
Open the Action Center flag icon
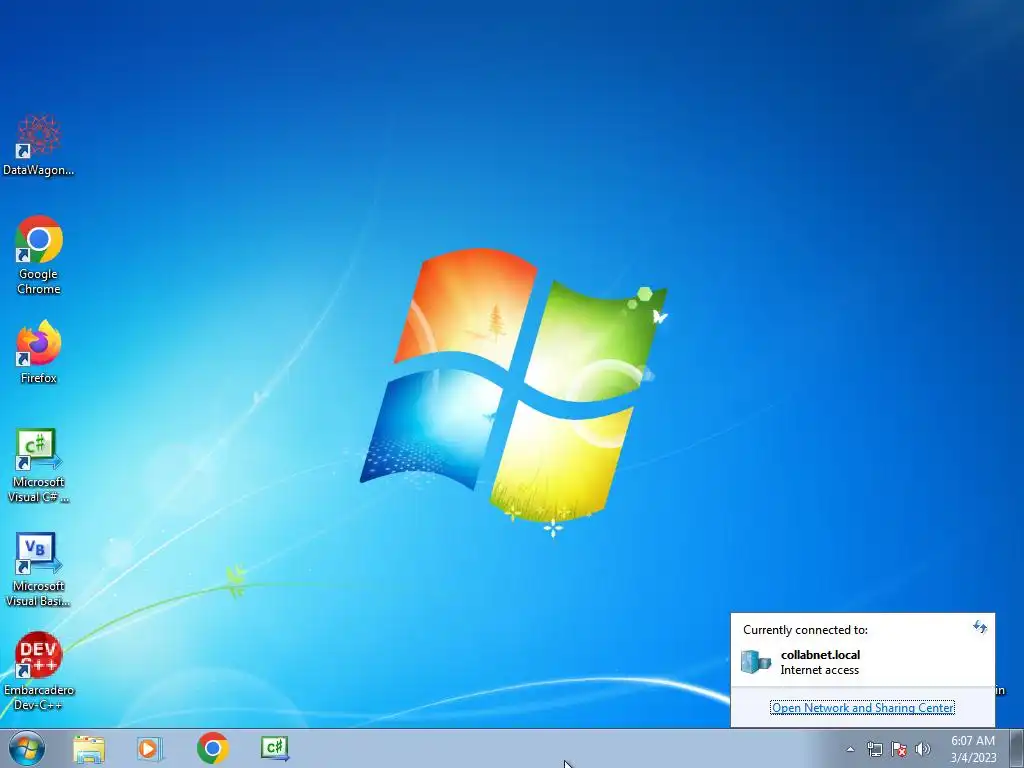(x=899, y=749)
